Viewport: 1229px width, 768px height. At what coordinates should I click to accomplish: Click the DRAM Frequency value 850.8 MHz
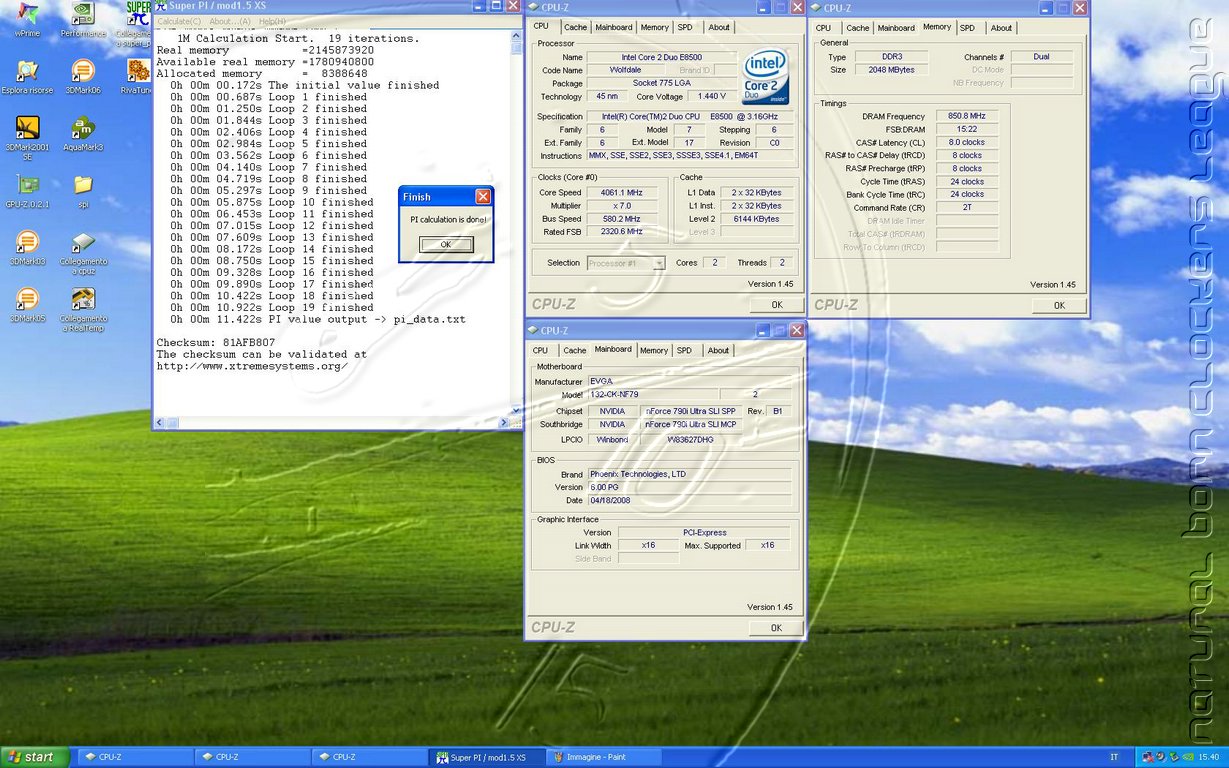point(967,116)
